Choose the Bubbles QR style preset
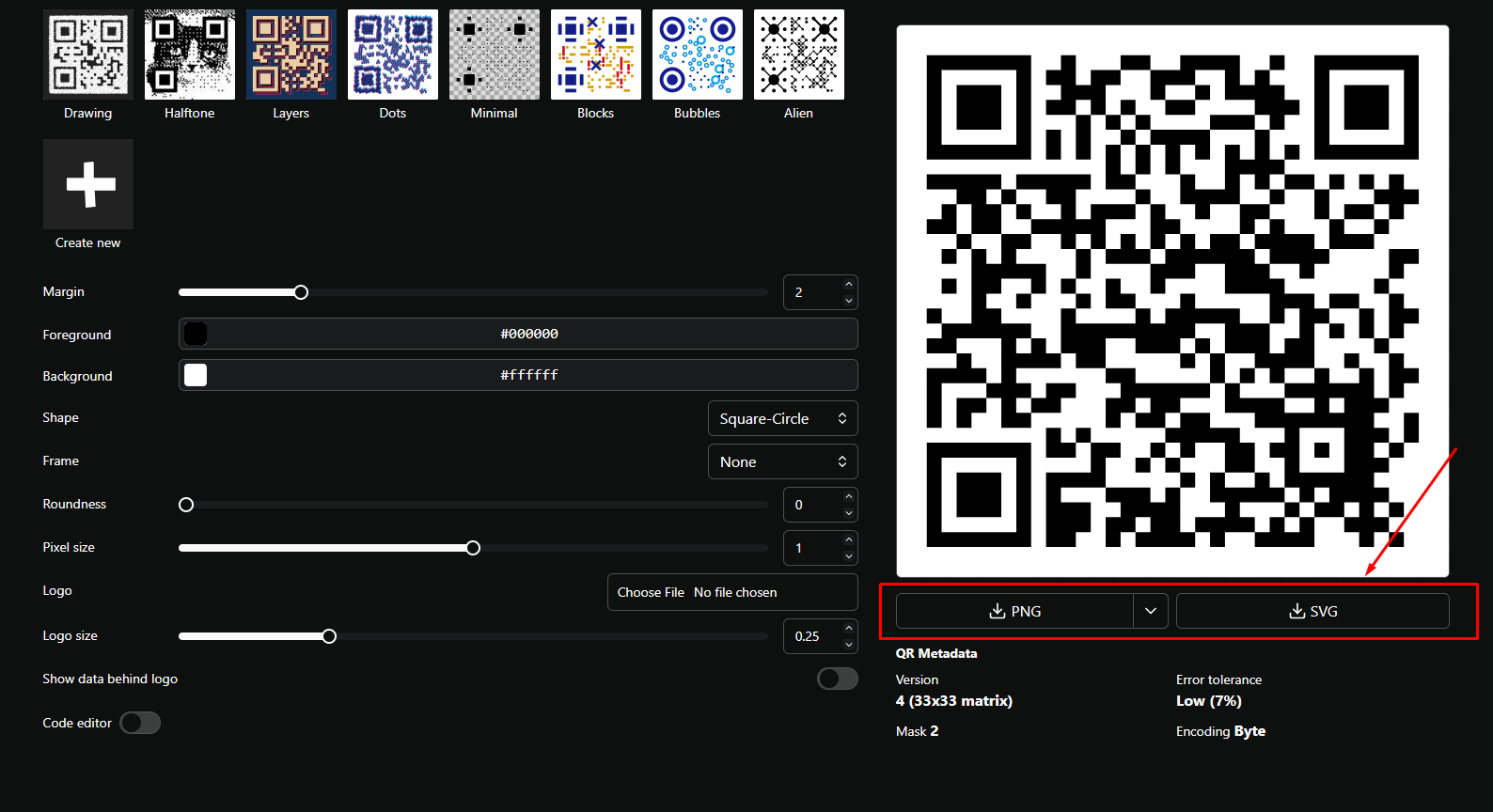Screen dimensions: 1493x812 point(698,55)
